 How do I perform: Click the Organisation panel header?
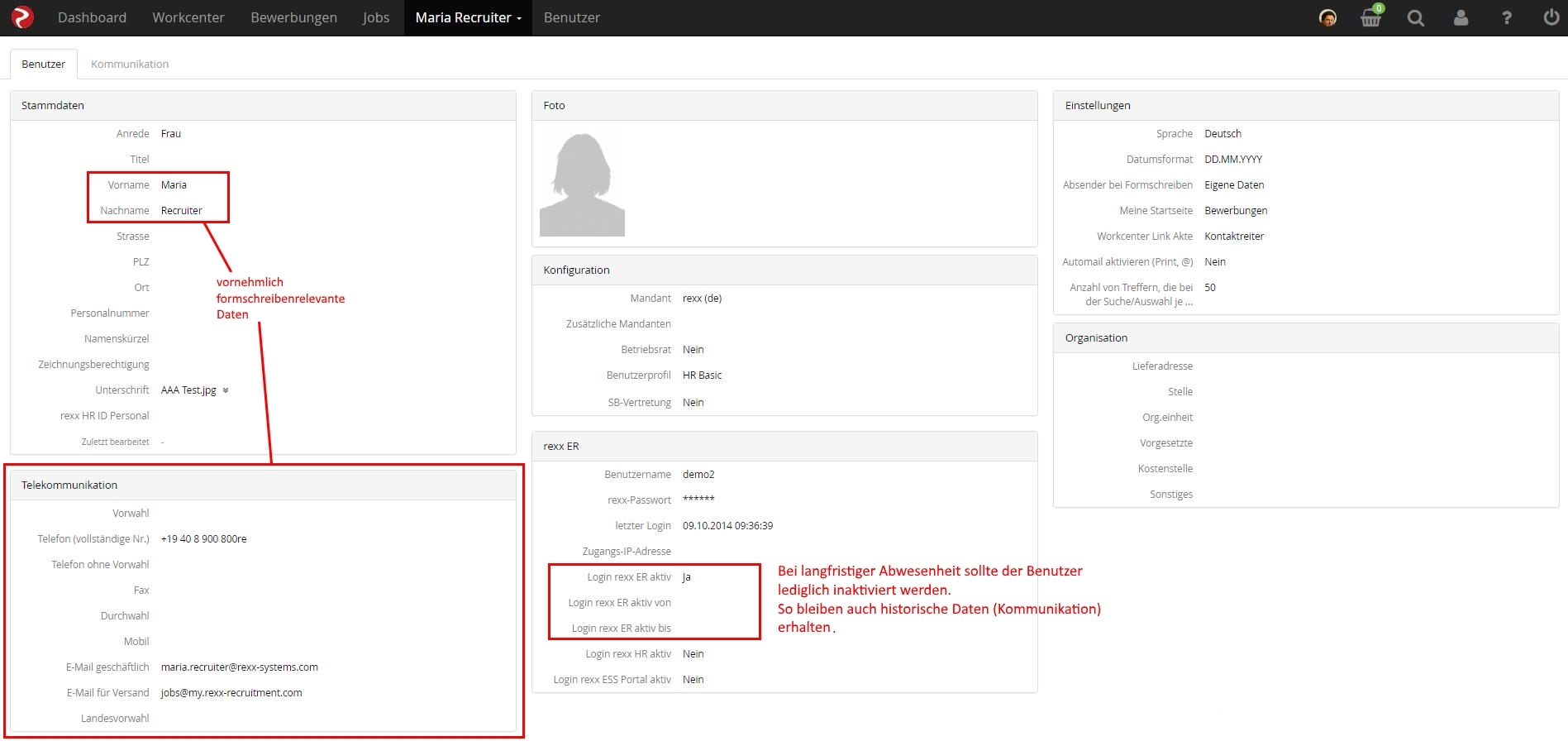tap(1306, 338)
